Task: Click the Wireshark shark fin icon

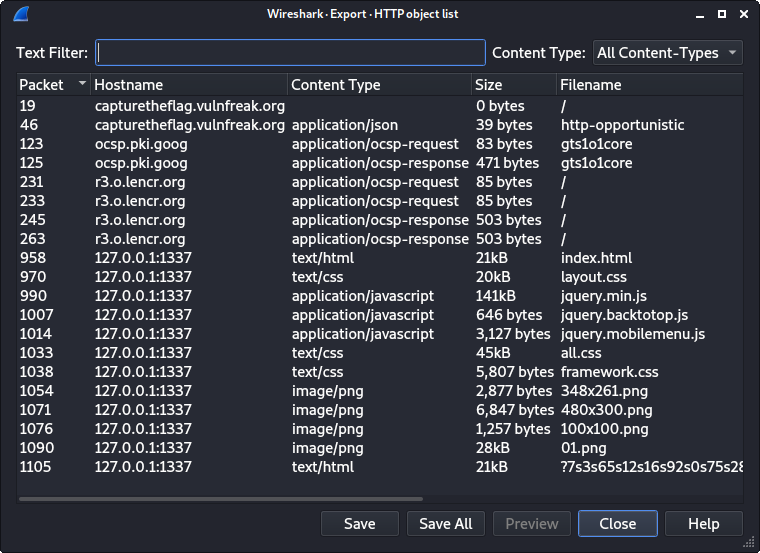Action: click(21, 14)
